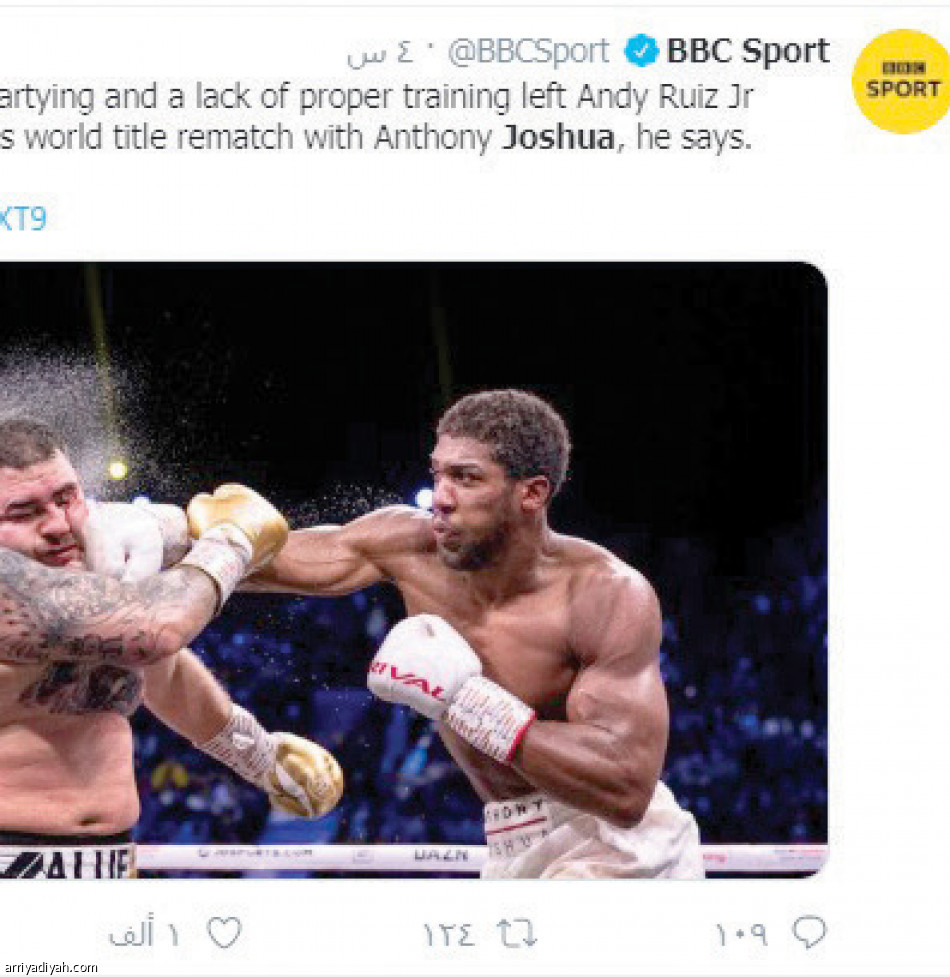Screen dimensions: 950x977
Task: Click the reply speech bubble icon
Action: click(809, 932)
